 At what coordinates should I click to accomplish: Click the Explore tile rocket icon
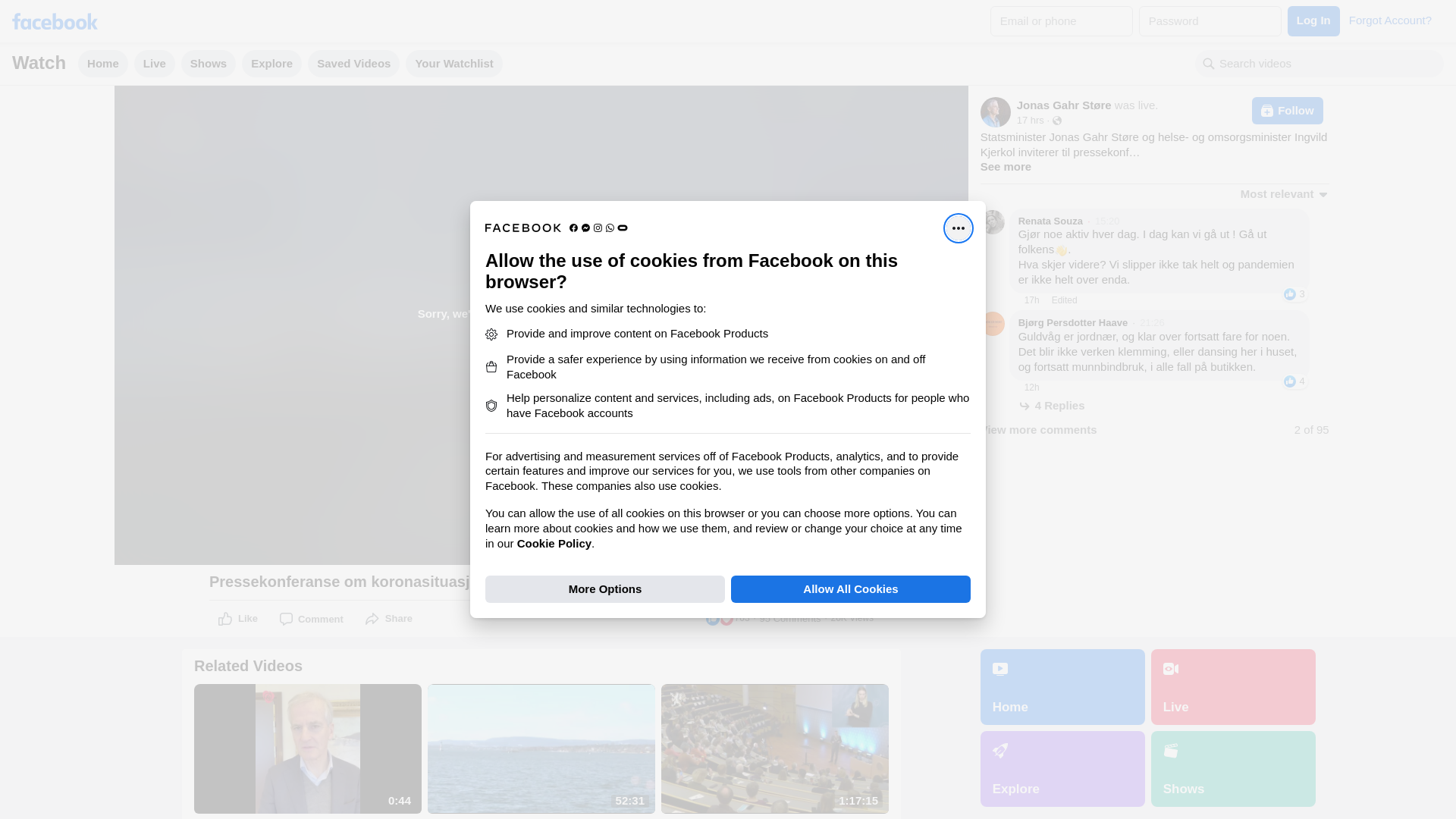pyautogui.click(x=1000, y=751)
